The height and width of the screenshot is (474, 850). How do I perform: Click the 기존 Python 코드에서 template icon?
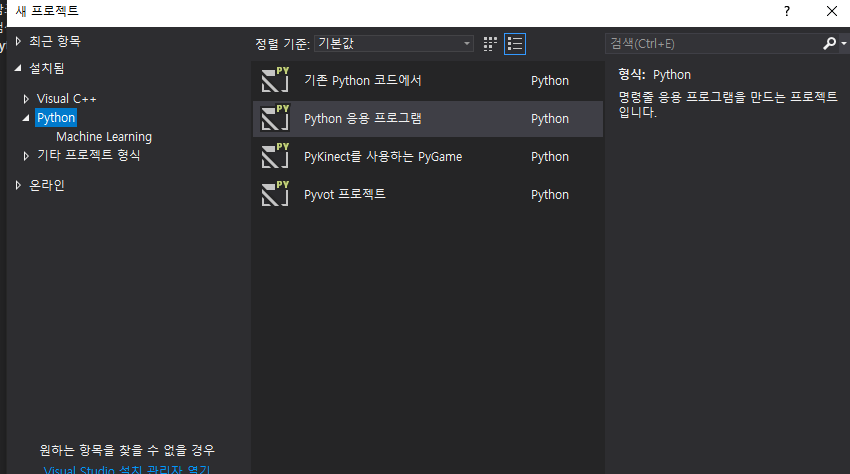click(x=275, y=80)
